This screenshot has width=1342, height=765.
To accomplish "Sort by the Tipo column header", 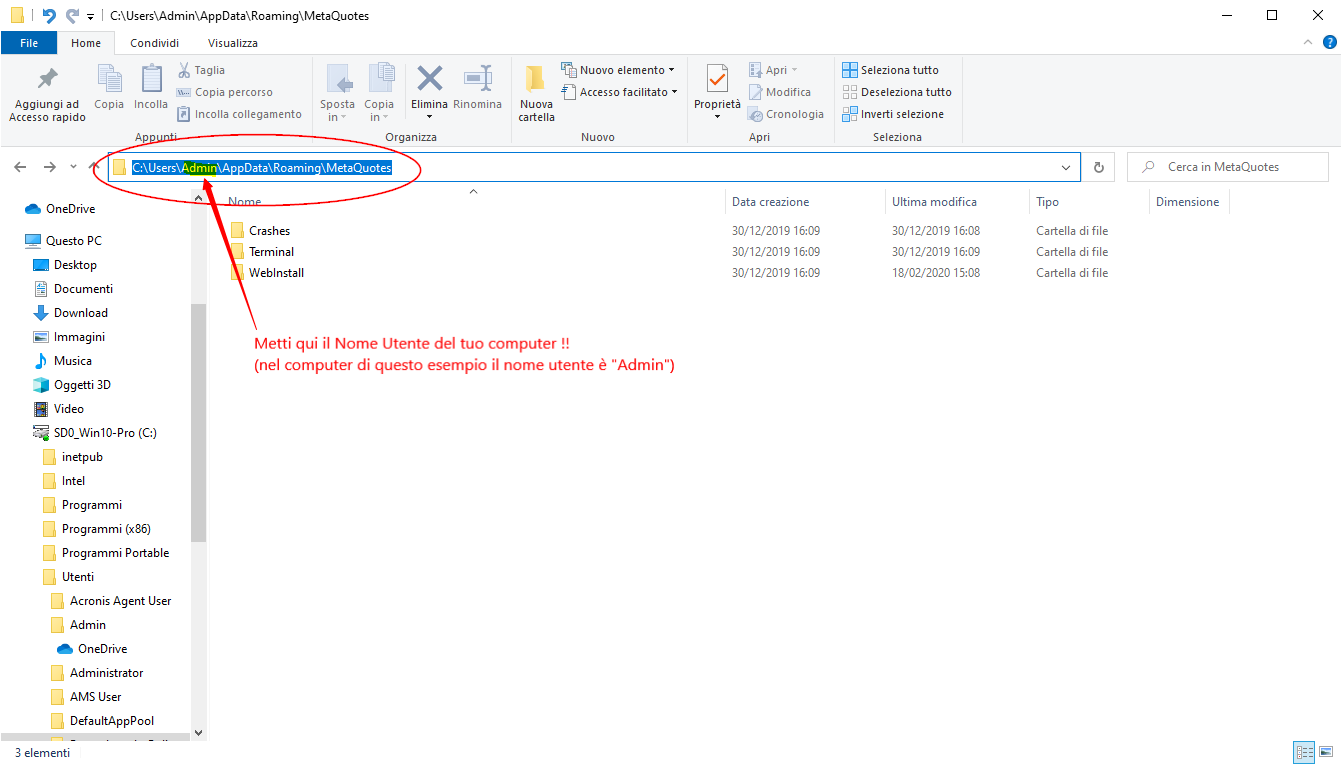I will point(1047,202).
